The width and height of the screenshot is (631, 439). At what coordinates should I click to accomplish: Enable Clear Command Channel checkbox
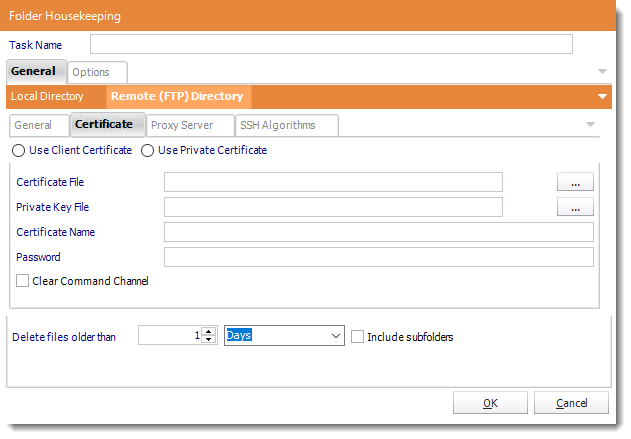point(23,281)
